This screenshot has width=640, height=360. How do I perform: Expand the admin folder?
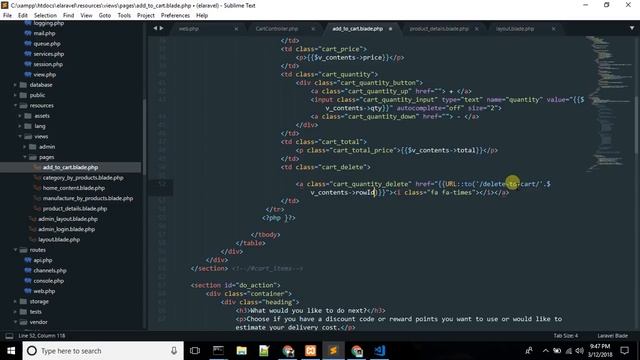(24, 147)
